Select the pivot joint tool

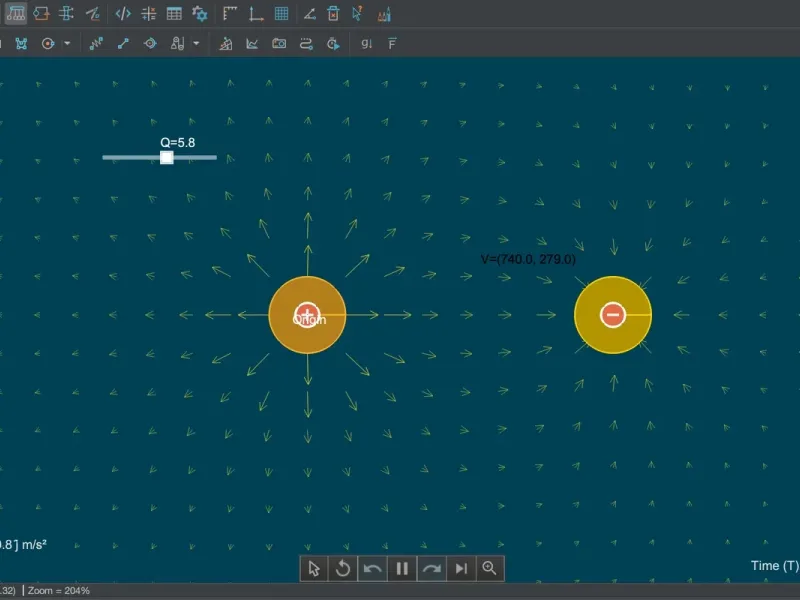click(150, 43)
